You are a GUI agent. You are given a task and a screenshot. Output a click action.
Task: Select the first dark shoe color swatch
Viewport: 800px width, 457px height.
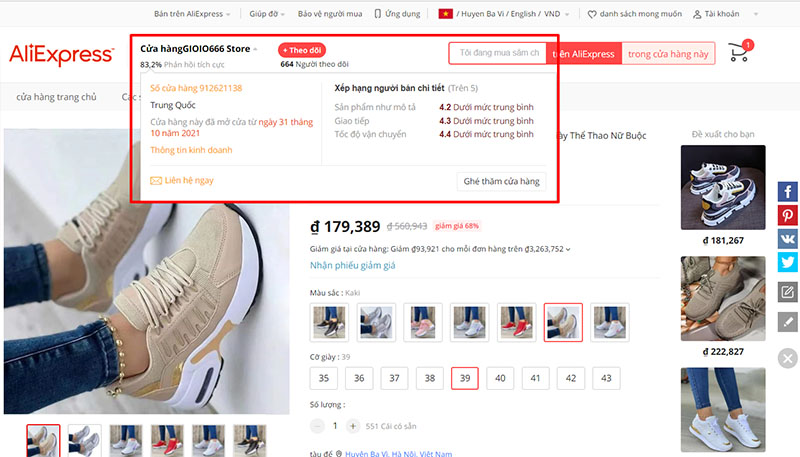[x=329, y=322]
